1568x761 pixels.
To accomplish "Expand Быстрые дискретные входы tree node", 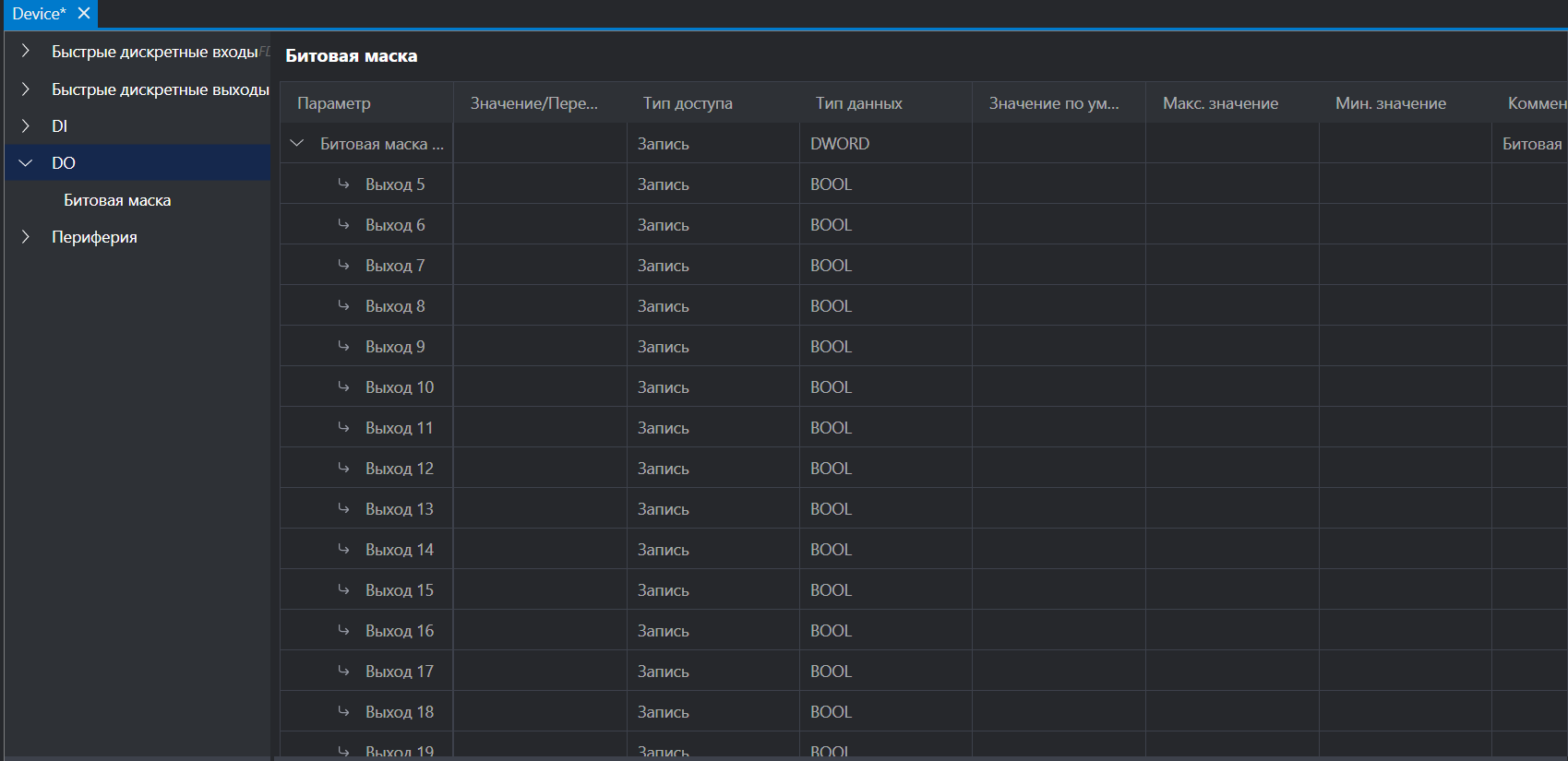I will click(x=26, y=51).
